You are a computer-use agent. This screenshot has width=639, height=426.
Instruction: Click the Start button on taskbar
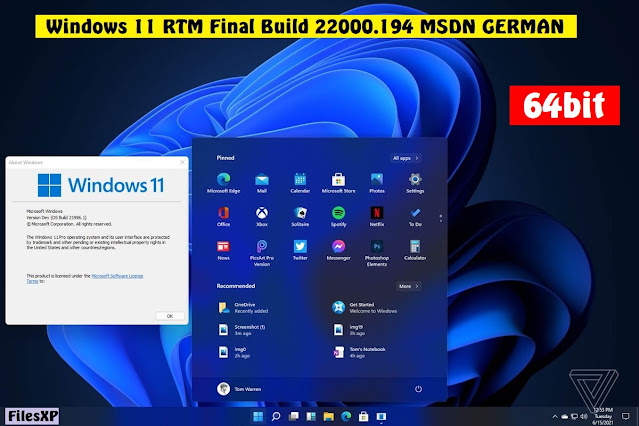tap(258, 416)
